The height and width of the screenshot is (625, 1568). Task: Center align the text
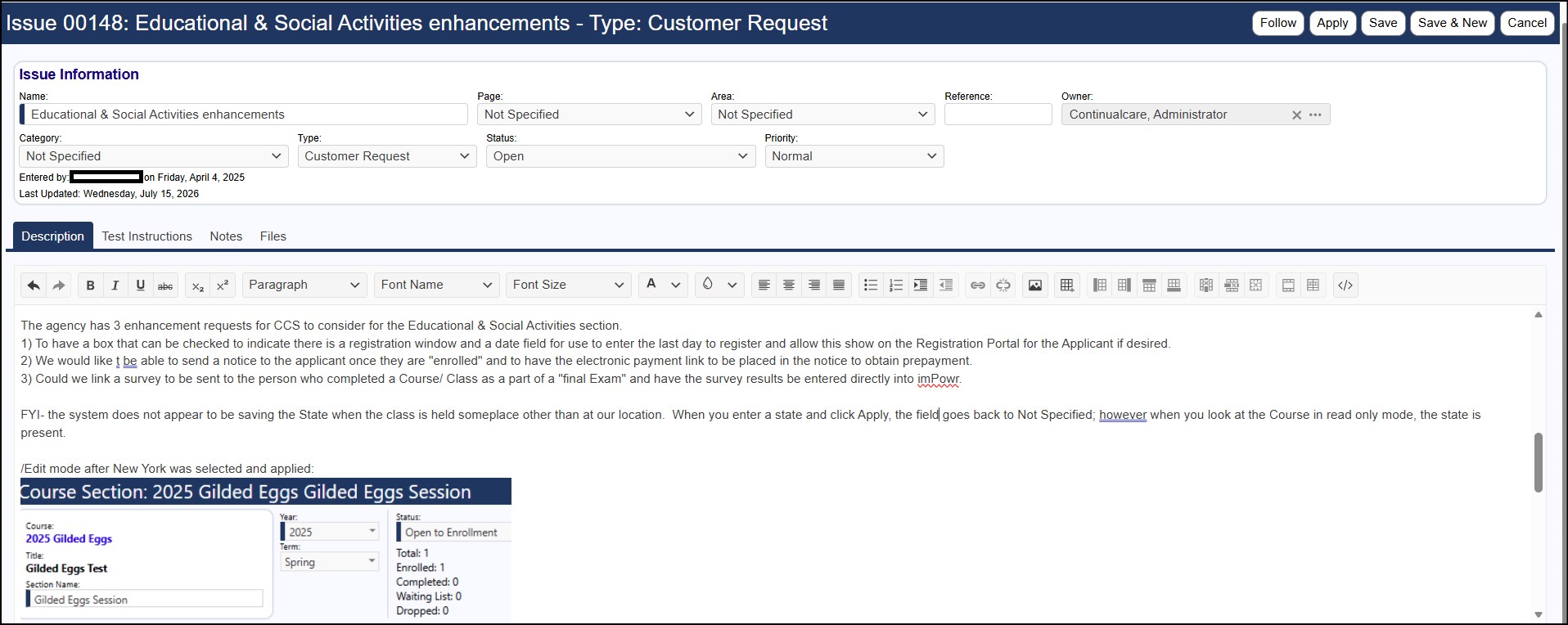(789, 286)
